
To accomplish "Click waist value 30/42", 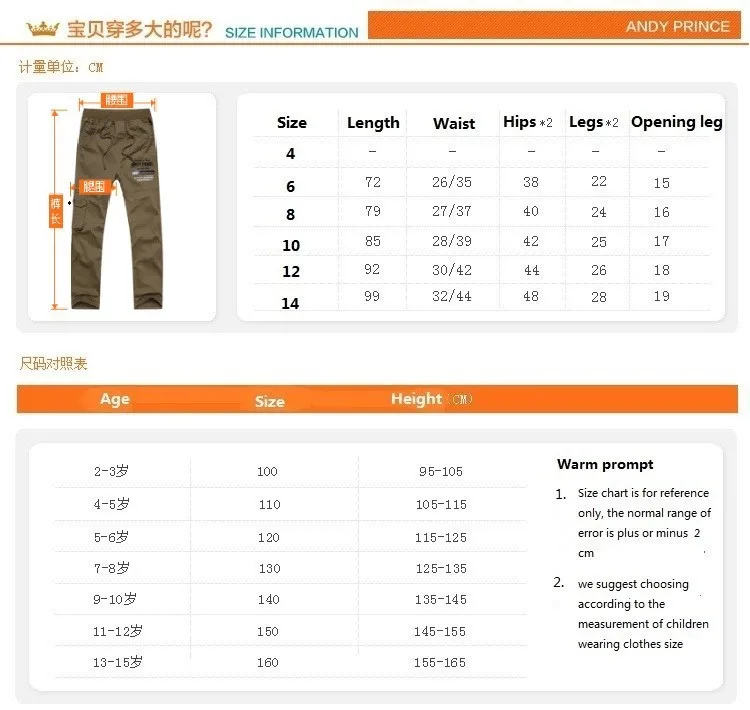I will (452, 270).
